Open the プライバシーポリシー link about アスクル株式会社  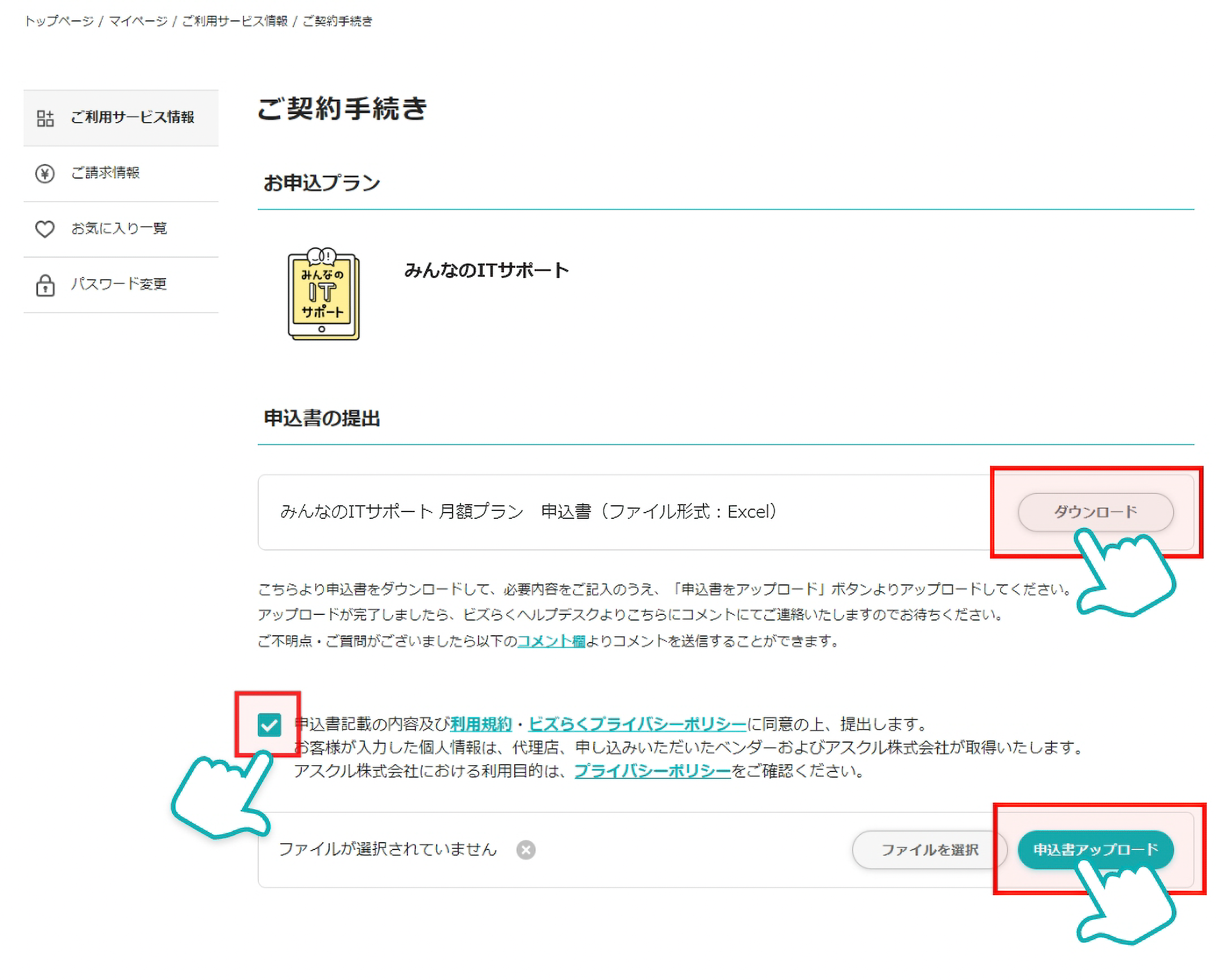coord(653,771)
